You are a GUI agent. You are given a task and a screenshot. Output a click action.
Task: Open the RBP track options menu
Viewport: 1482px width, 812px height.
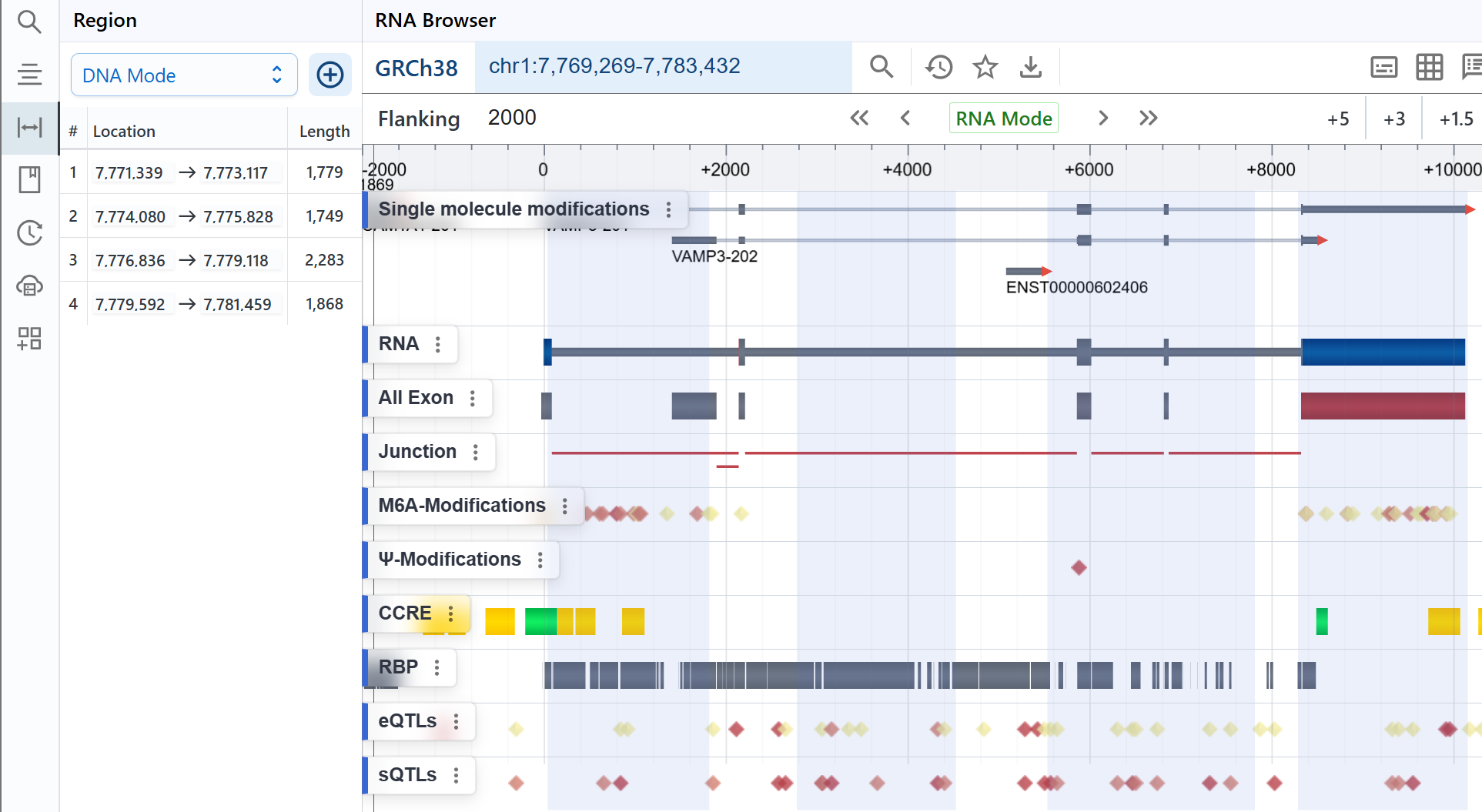coord(437,667)
